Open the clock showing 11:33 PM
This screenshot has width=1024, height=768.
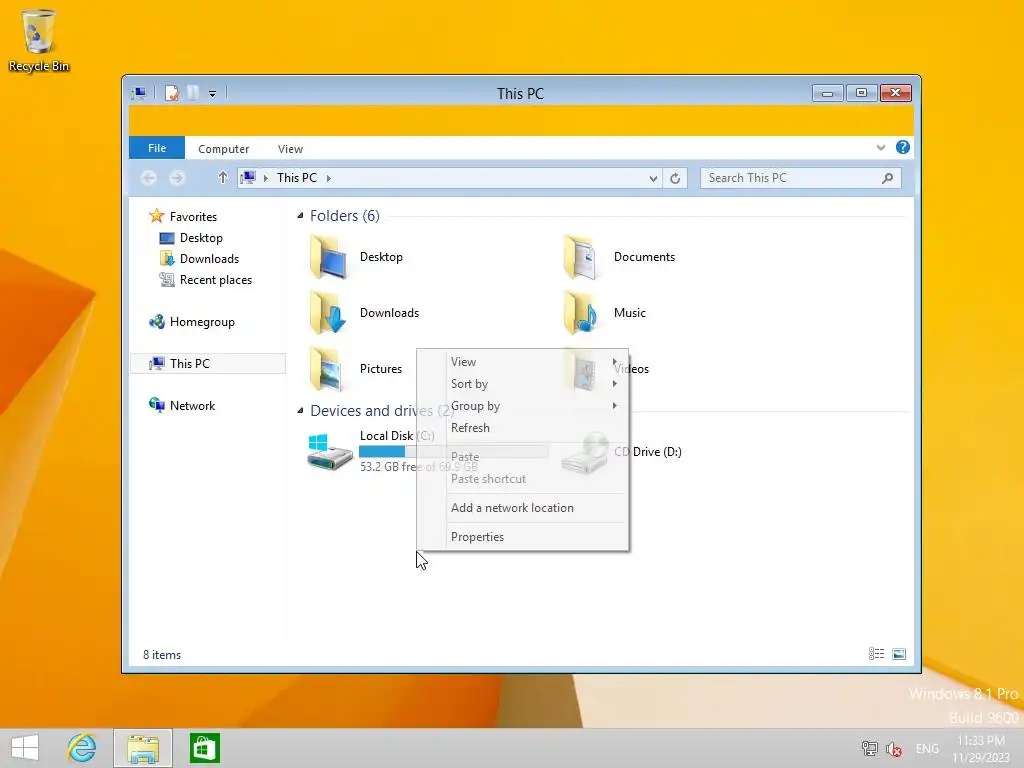981,748
